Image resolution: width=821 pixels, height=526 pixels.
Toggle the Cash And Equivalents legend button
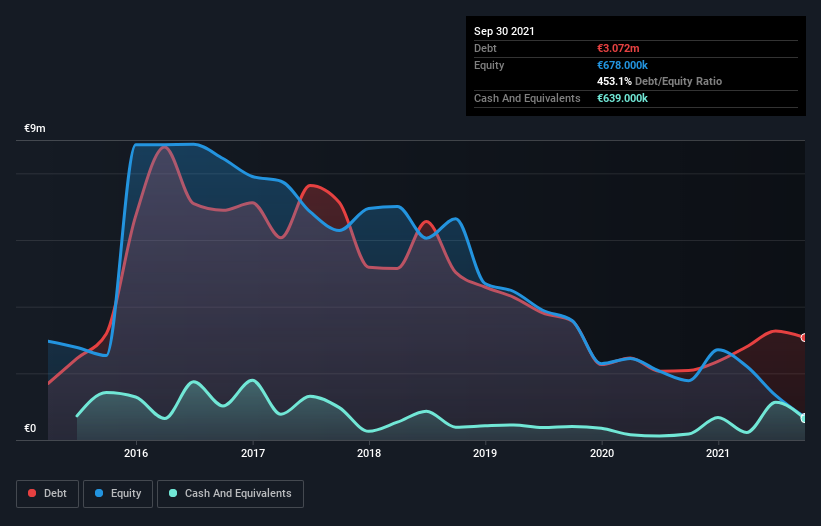[x=230, y=494]
